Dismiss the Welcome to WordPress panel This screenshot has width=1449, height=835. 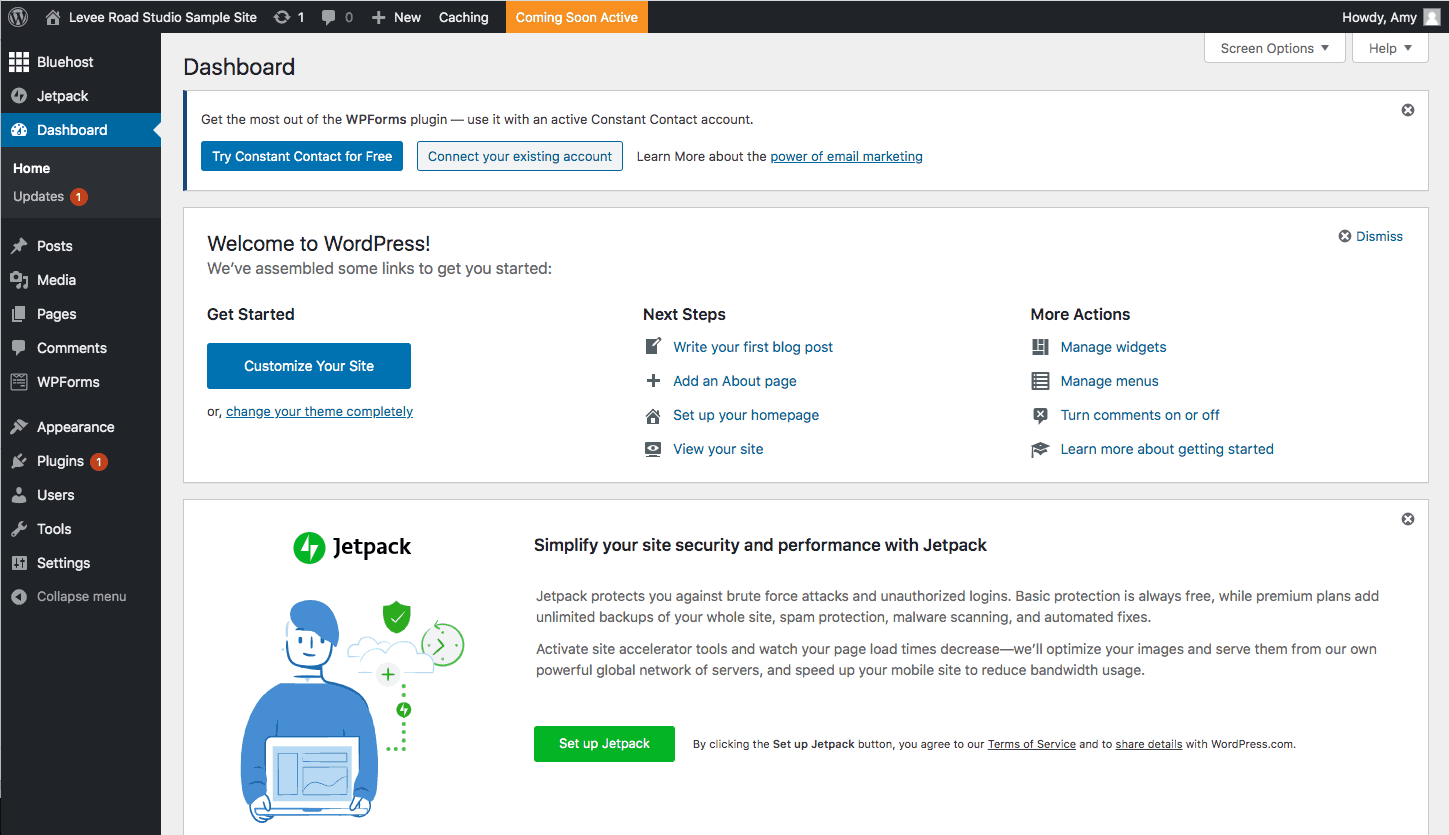(1371, 236)
